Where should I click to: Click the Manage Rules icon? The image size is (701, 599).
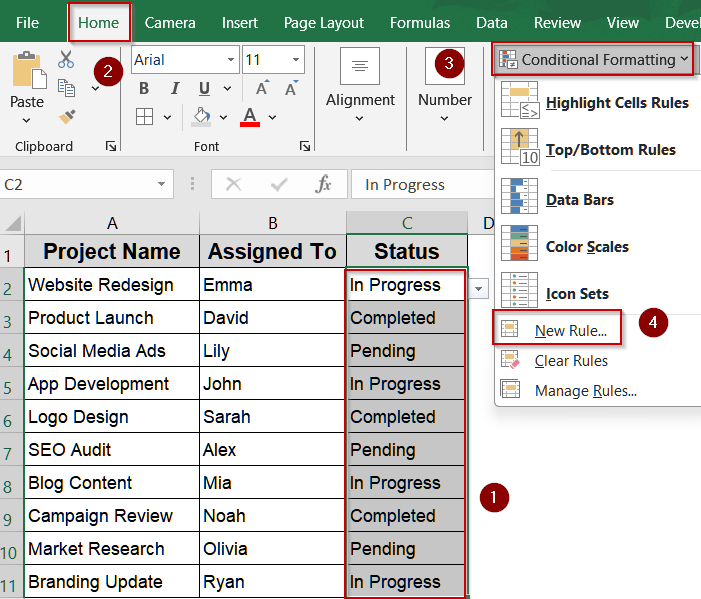click(511, 389)
